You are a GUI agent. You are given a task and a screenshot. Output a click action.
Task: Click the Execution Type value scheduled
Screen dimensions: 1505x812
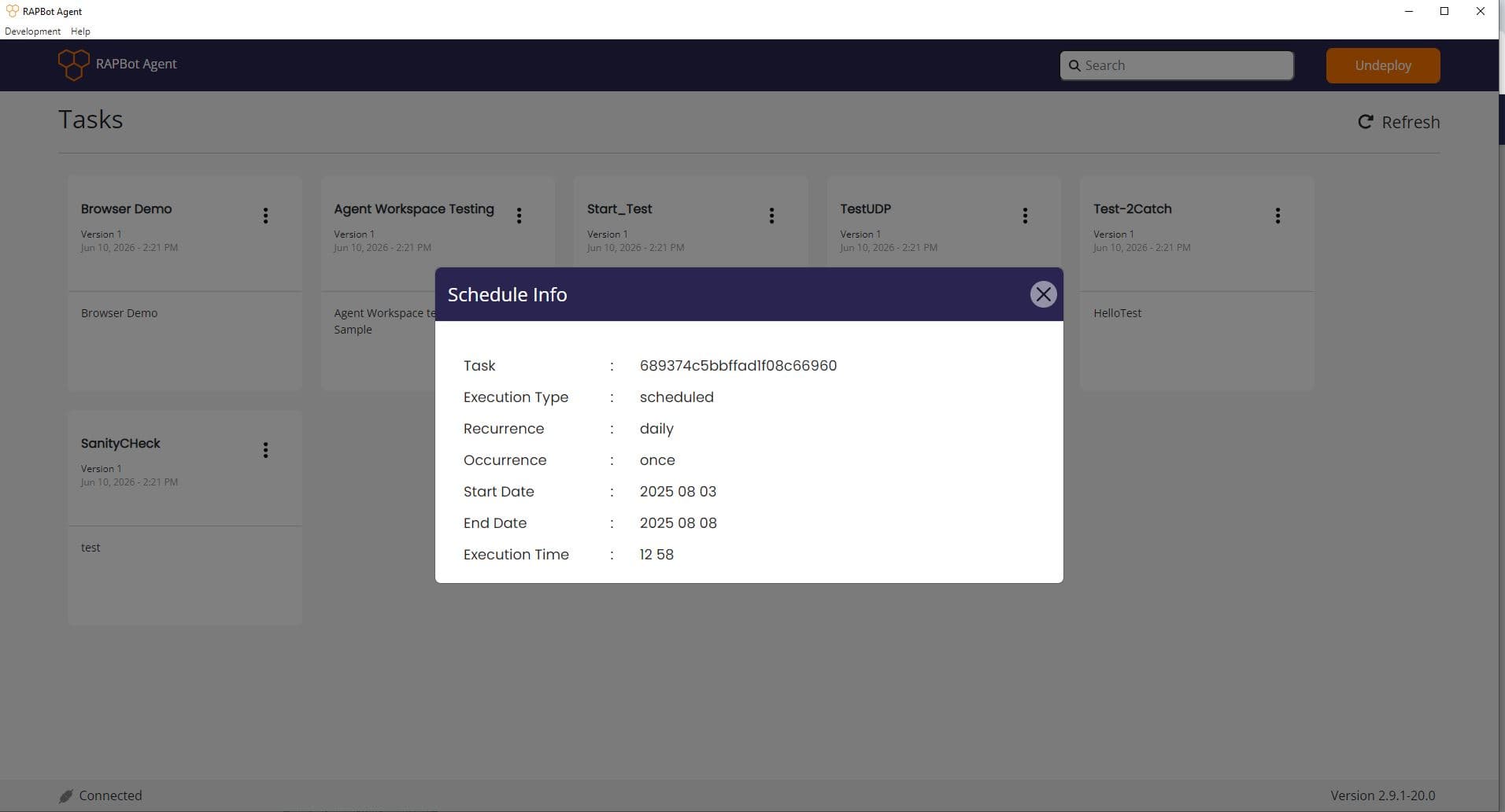[676, 397]
